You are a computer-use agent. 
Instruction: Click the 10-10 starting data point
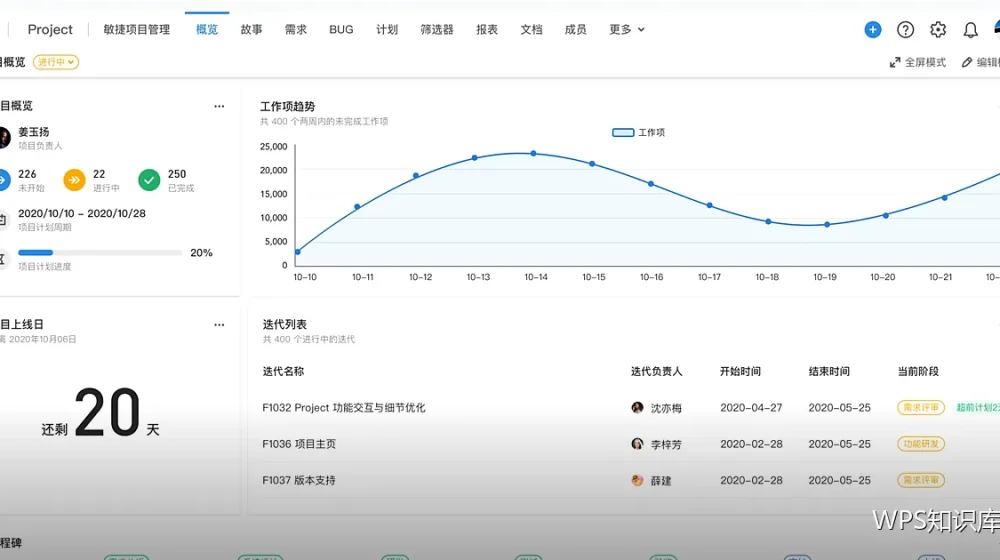click(x=298, y=252)
